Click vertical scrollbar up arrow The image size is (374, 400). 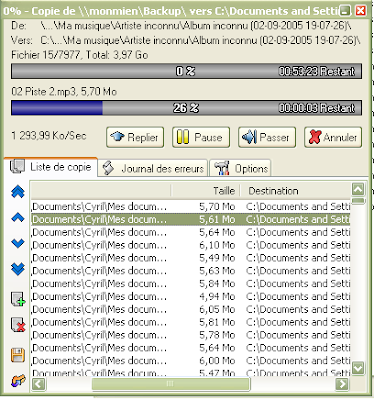358,190
